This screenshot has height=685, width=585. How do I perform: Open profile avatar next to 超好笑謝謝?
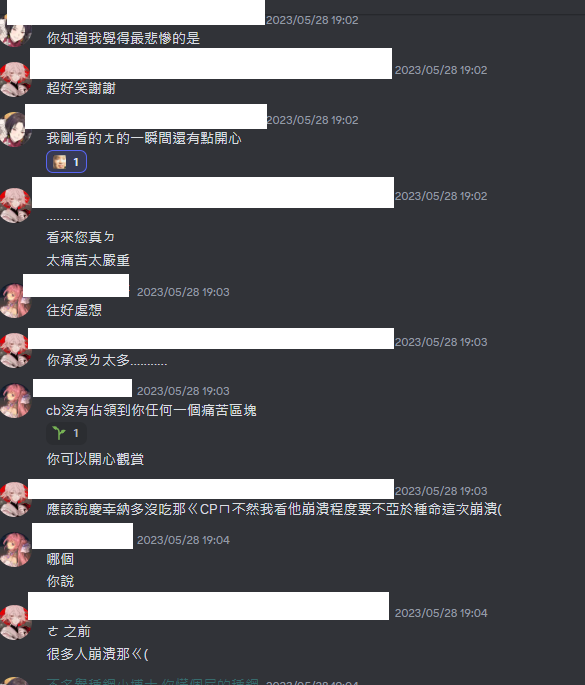[15, 79]
